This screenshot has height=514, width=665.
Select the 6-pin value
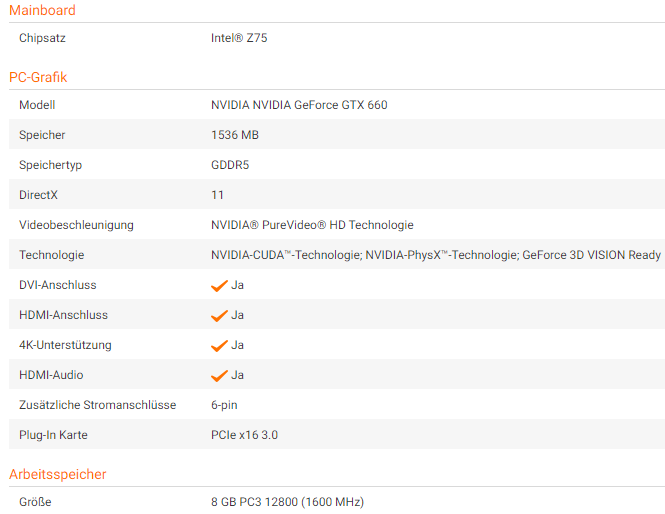(x=224, y=405)
